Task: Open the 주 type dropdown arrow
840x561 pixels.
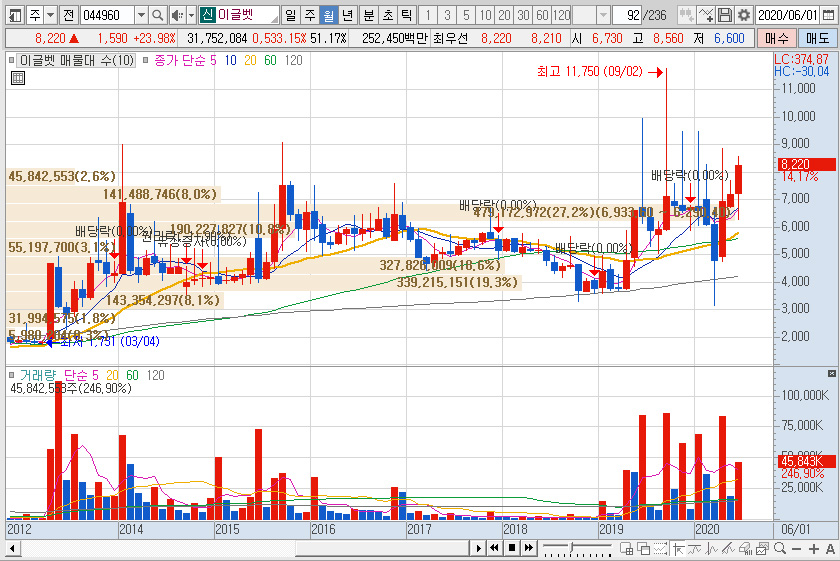Action: tap(50, 15)
